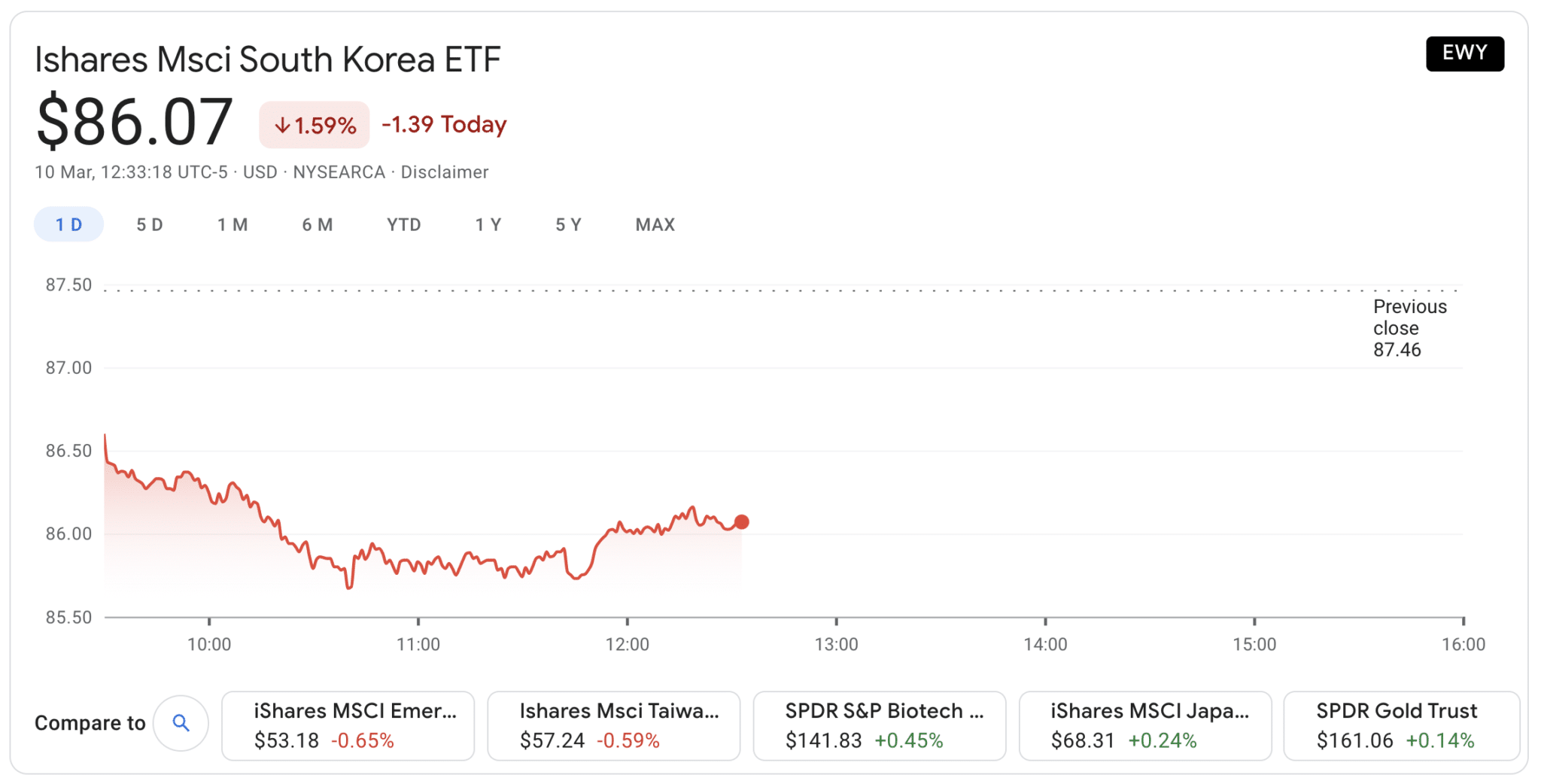Select the YTD range tab
The width and height of the screenshot is (1541, 784).
(x=403, y=224)
